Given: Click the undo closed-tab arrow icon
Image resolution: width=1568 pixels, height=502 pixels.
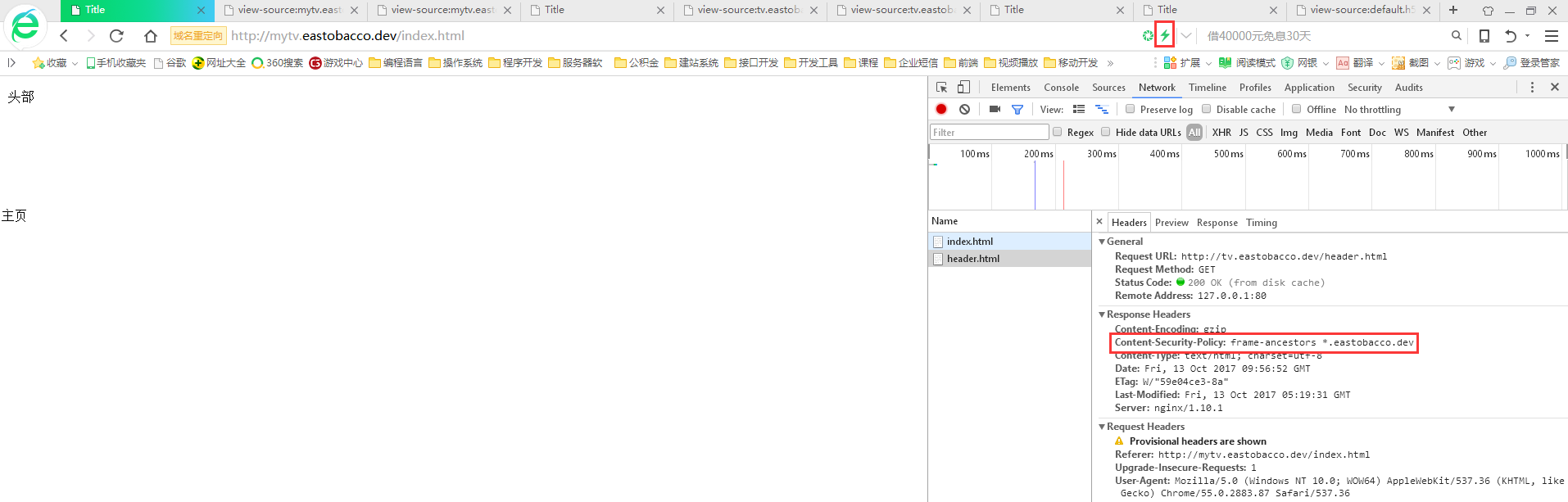Looking at the screenshot, I should pyautogui.click(x=1511, y=36).
